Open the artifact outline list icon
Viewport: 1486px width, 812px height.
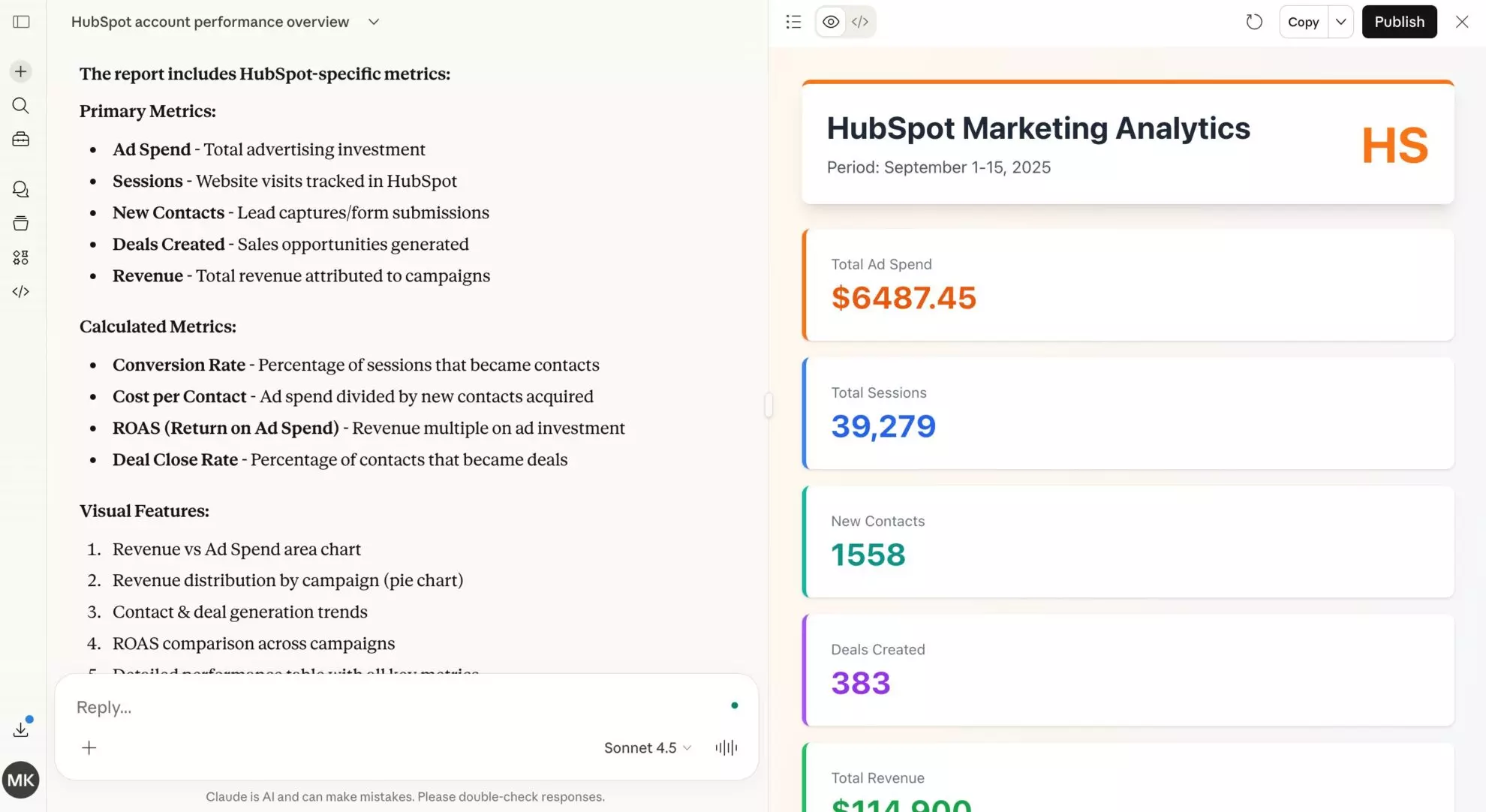tap(793, 22)
